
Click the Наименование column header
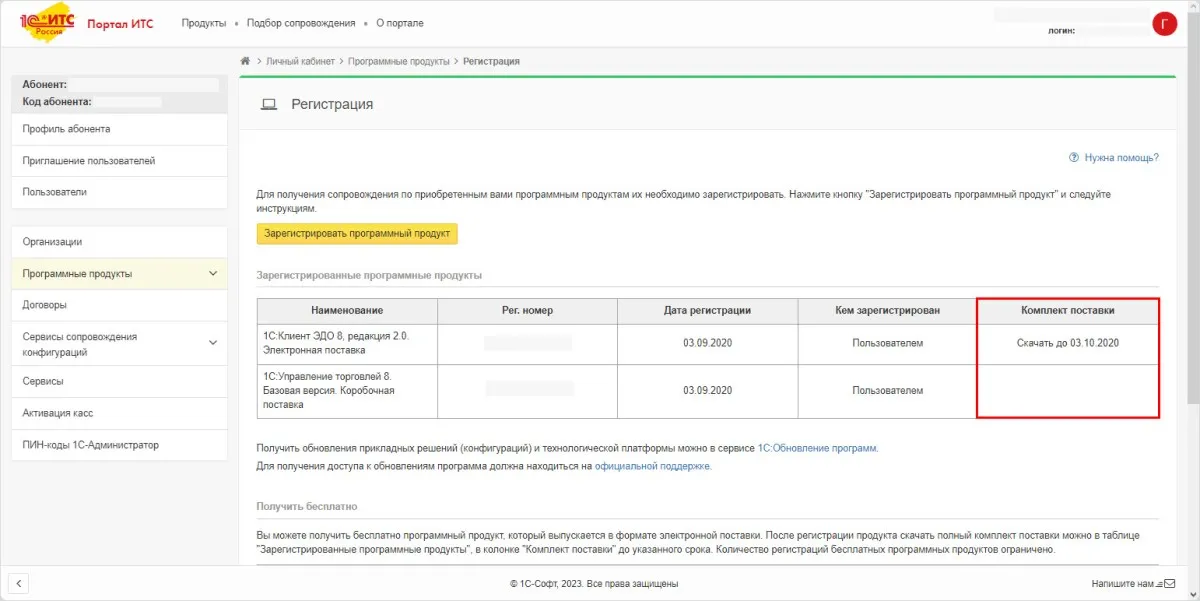tap(347, 311)
